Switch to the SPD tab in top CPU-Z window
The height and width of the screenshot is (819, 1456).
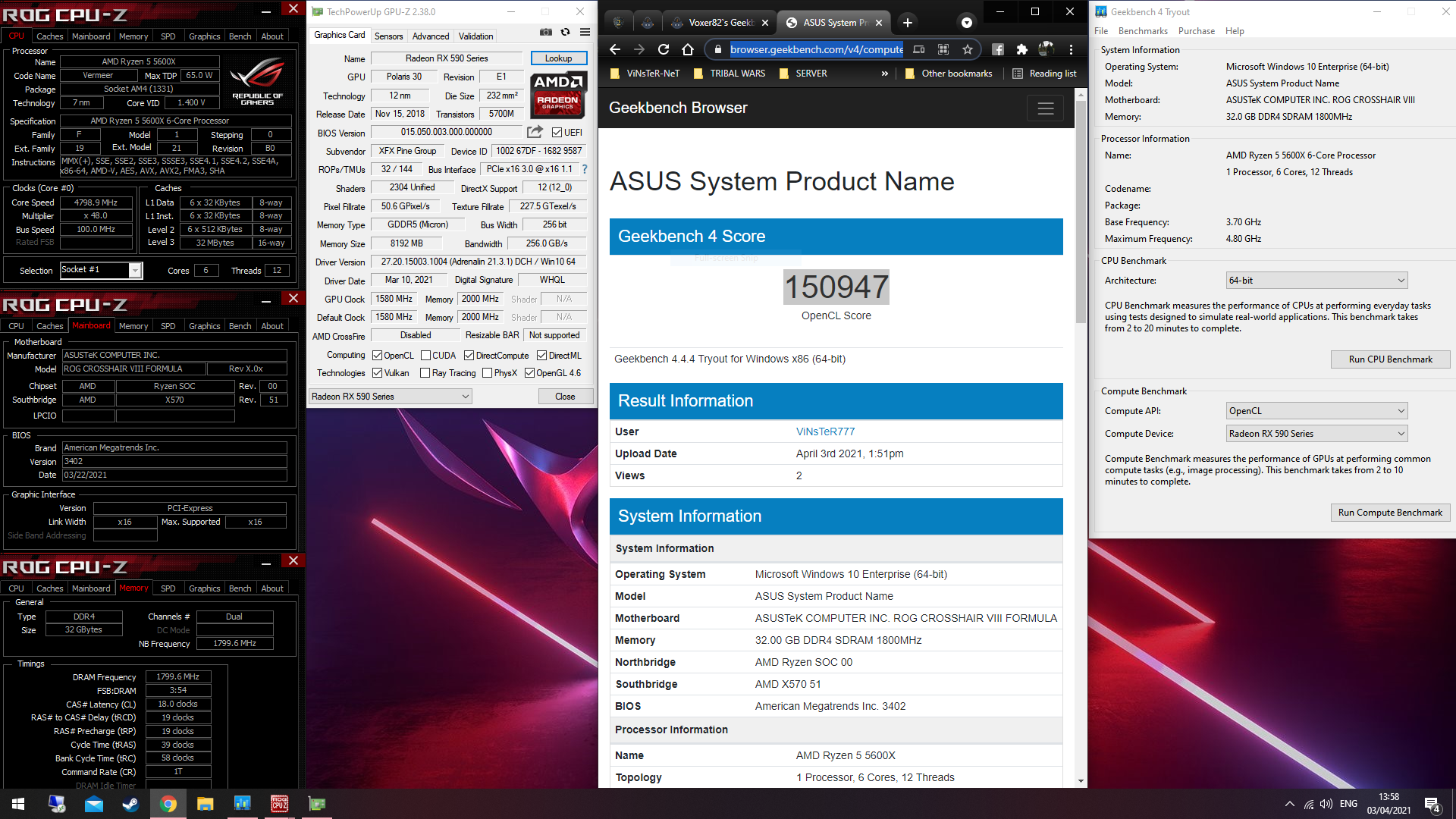168,36
